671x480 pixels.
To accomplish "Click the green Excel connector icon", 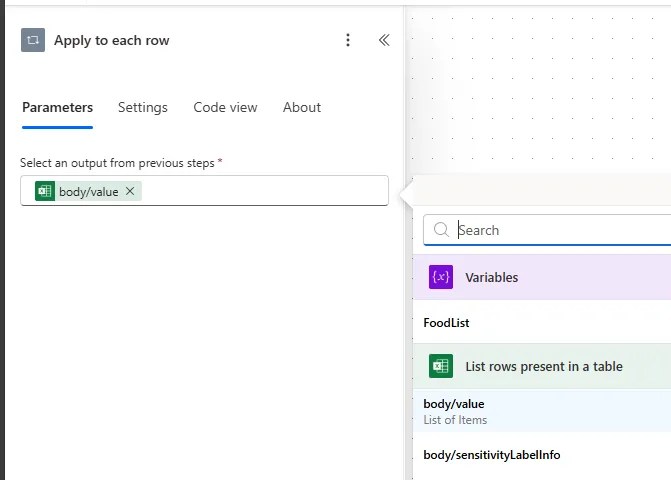I will pyautogui.click(x=441, y=366).
